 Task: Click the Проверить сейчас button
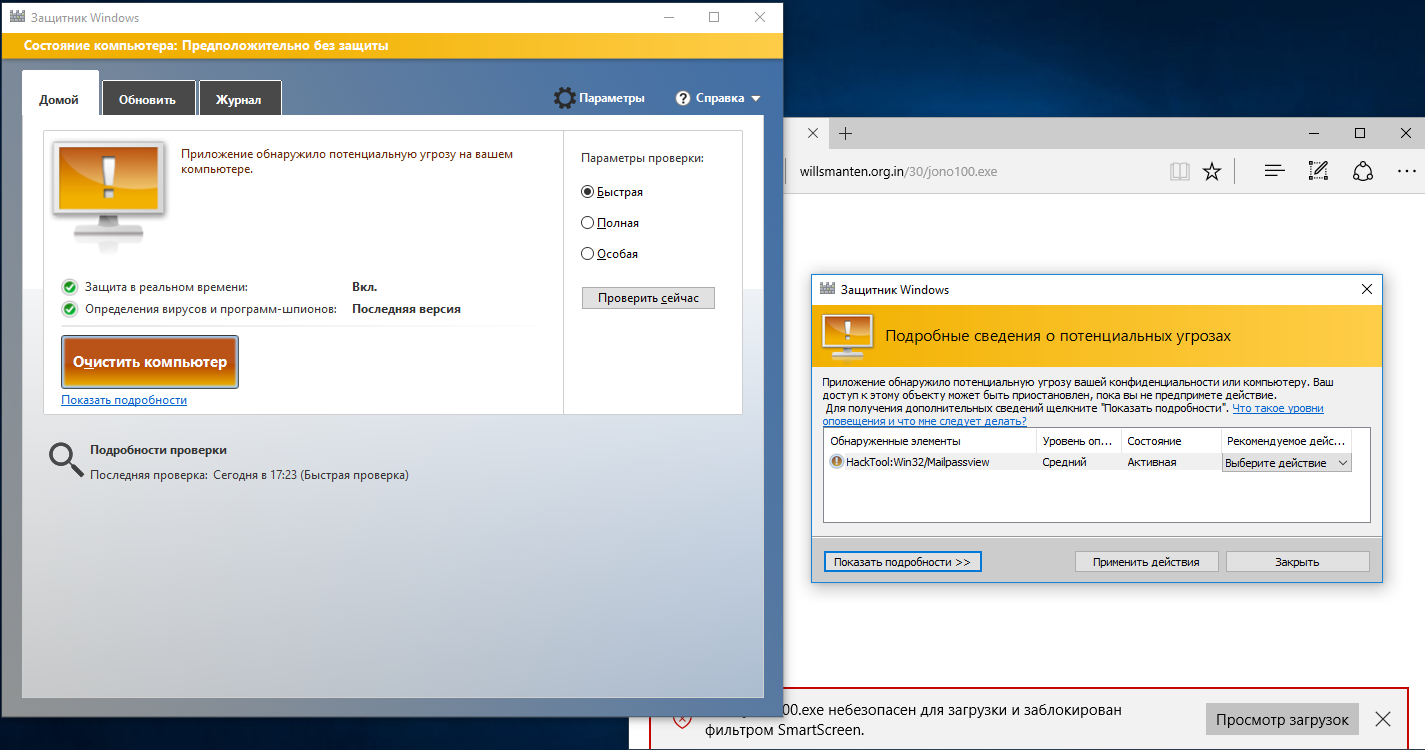pos(648,298)
